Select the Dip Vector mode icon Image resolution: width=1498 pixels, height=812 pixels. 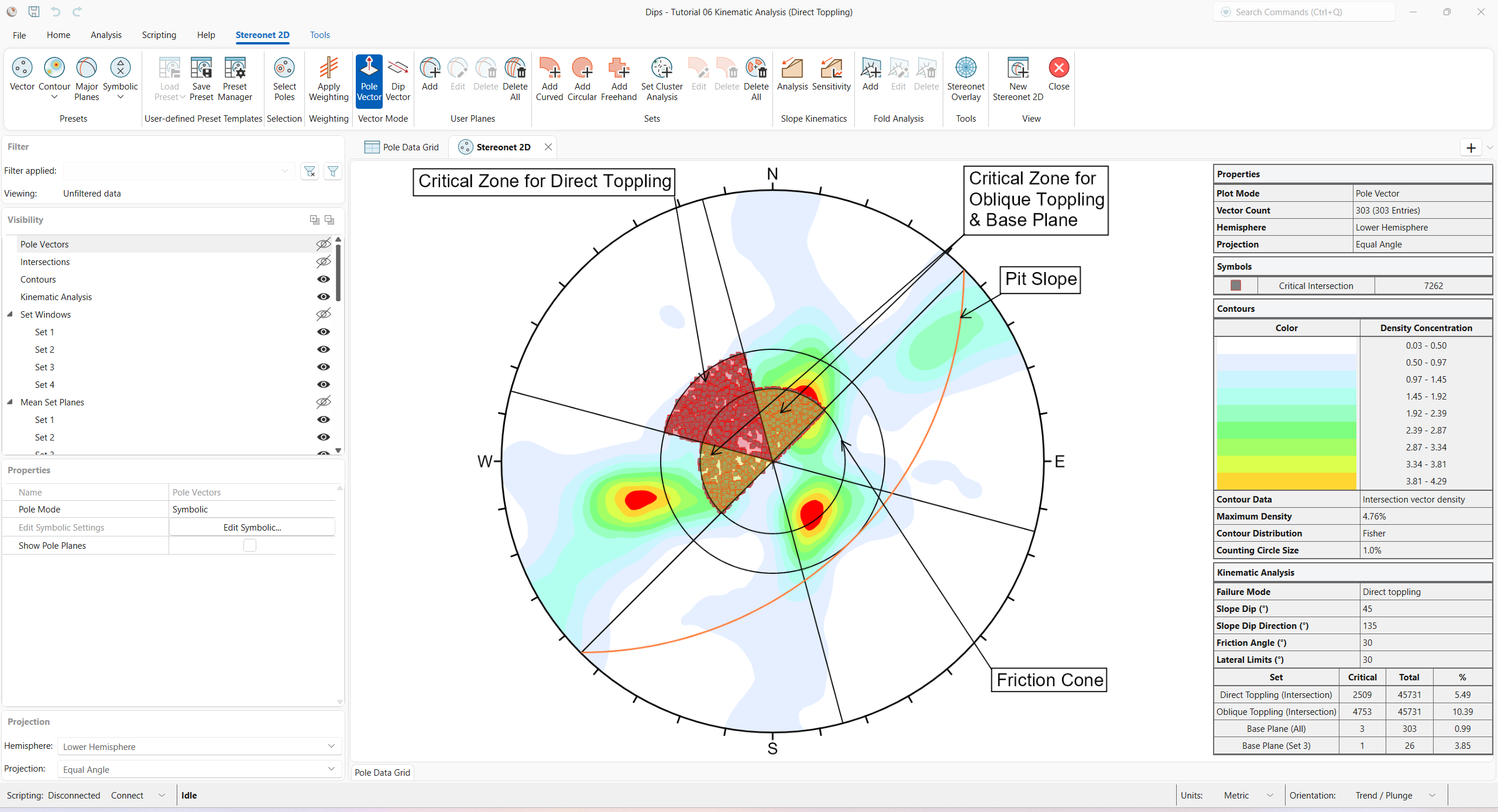[398, 68]
